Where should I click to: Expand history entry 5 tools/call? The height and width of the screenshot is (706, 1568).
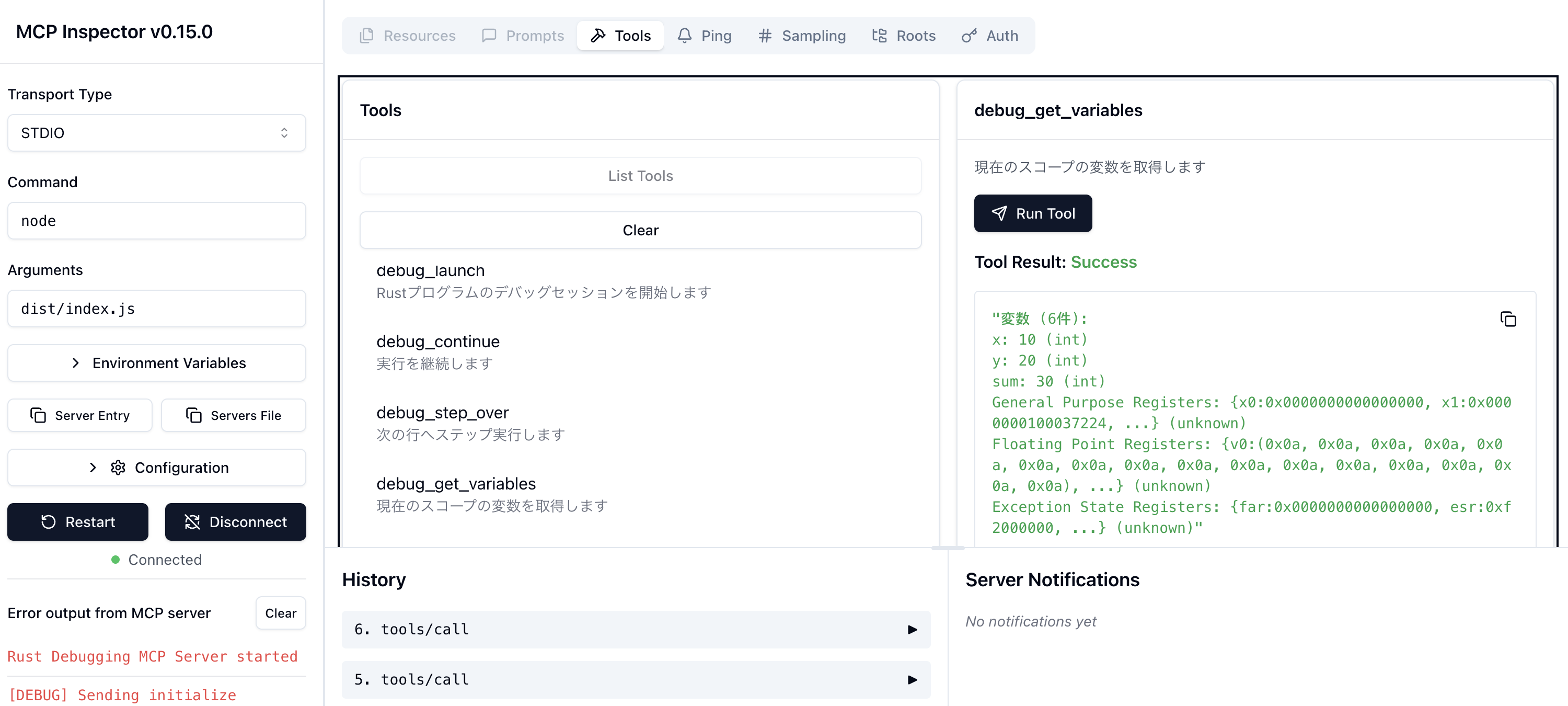point(636,679)
